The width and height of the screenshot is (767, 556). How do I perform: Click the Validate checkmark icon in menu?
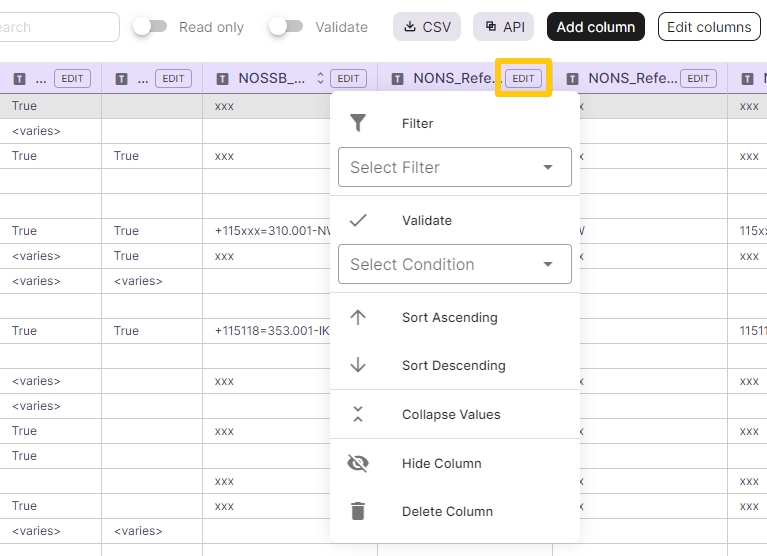coord(358,221)
